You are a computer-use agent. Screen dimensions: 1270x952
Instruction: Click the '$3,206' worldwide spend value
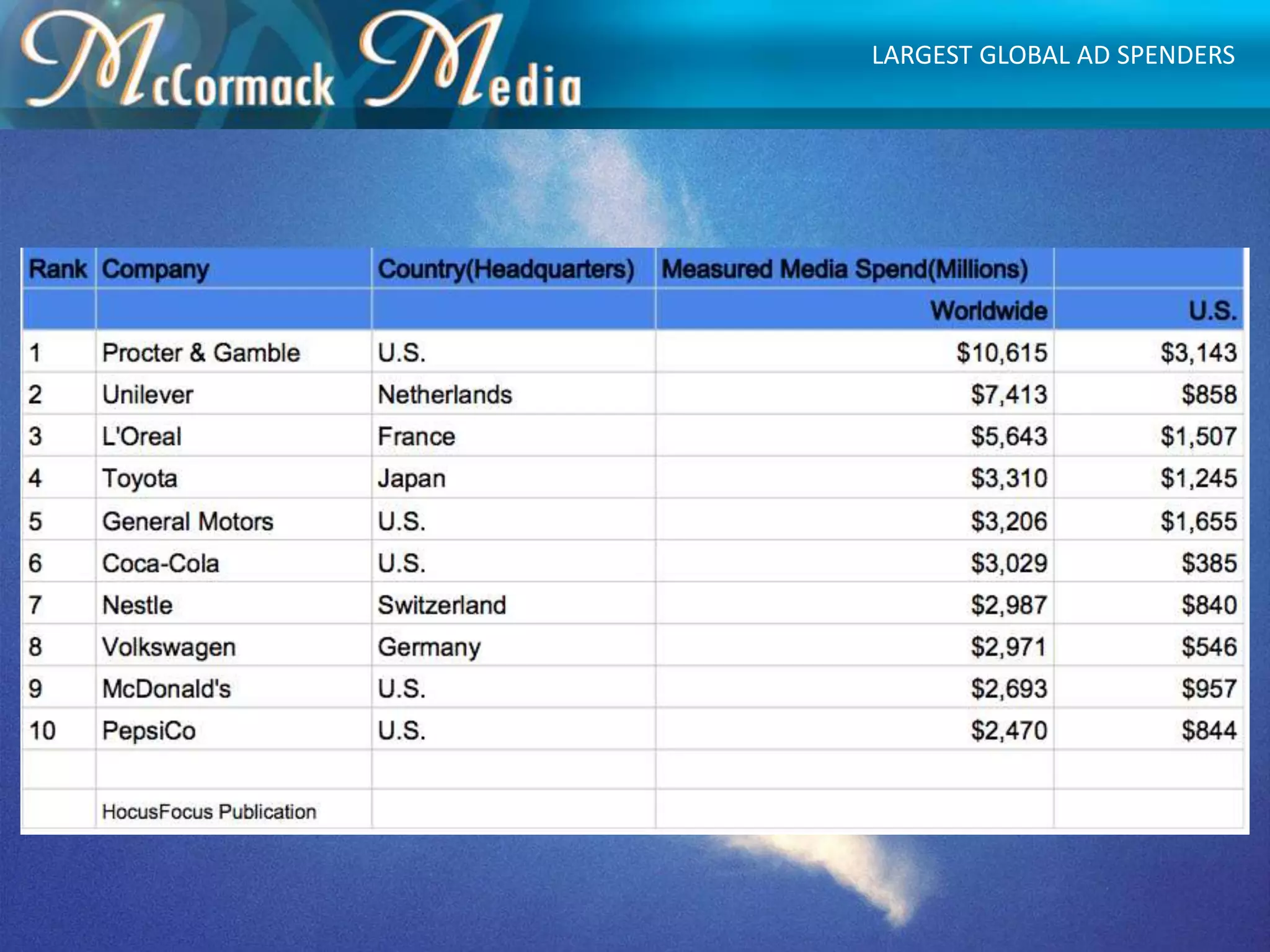pos(1009,521)
